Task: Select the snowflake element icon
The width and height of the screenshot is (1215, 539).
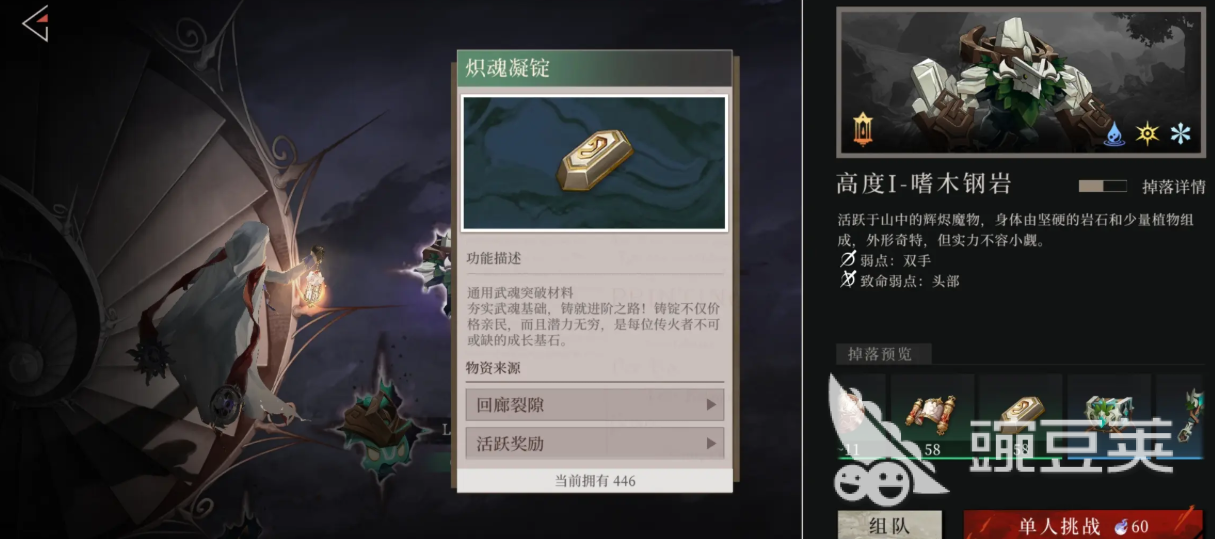Action: (1181, 133)
